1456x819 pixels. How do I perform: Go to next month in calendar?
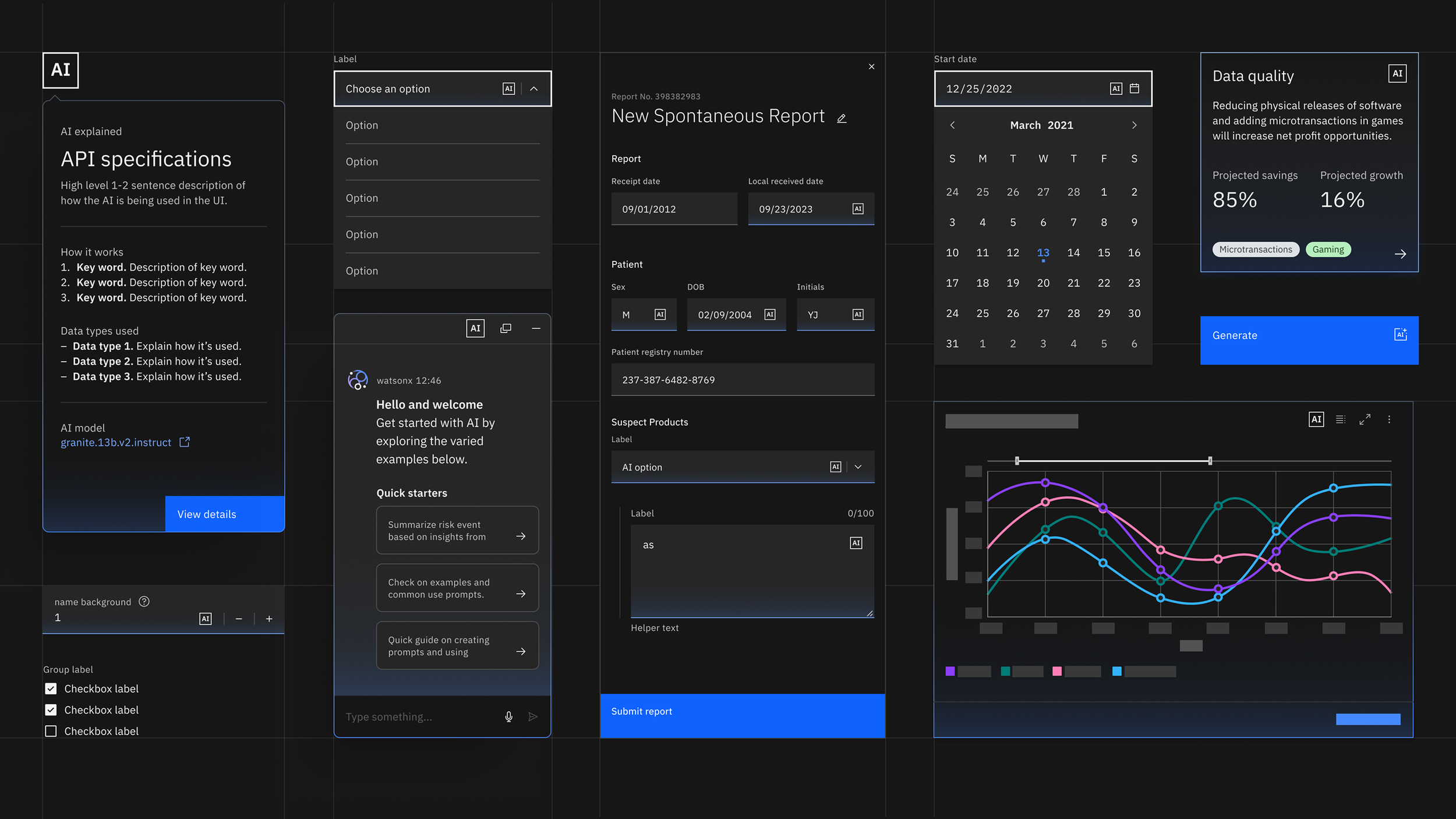coord(1134,125)
